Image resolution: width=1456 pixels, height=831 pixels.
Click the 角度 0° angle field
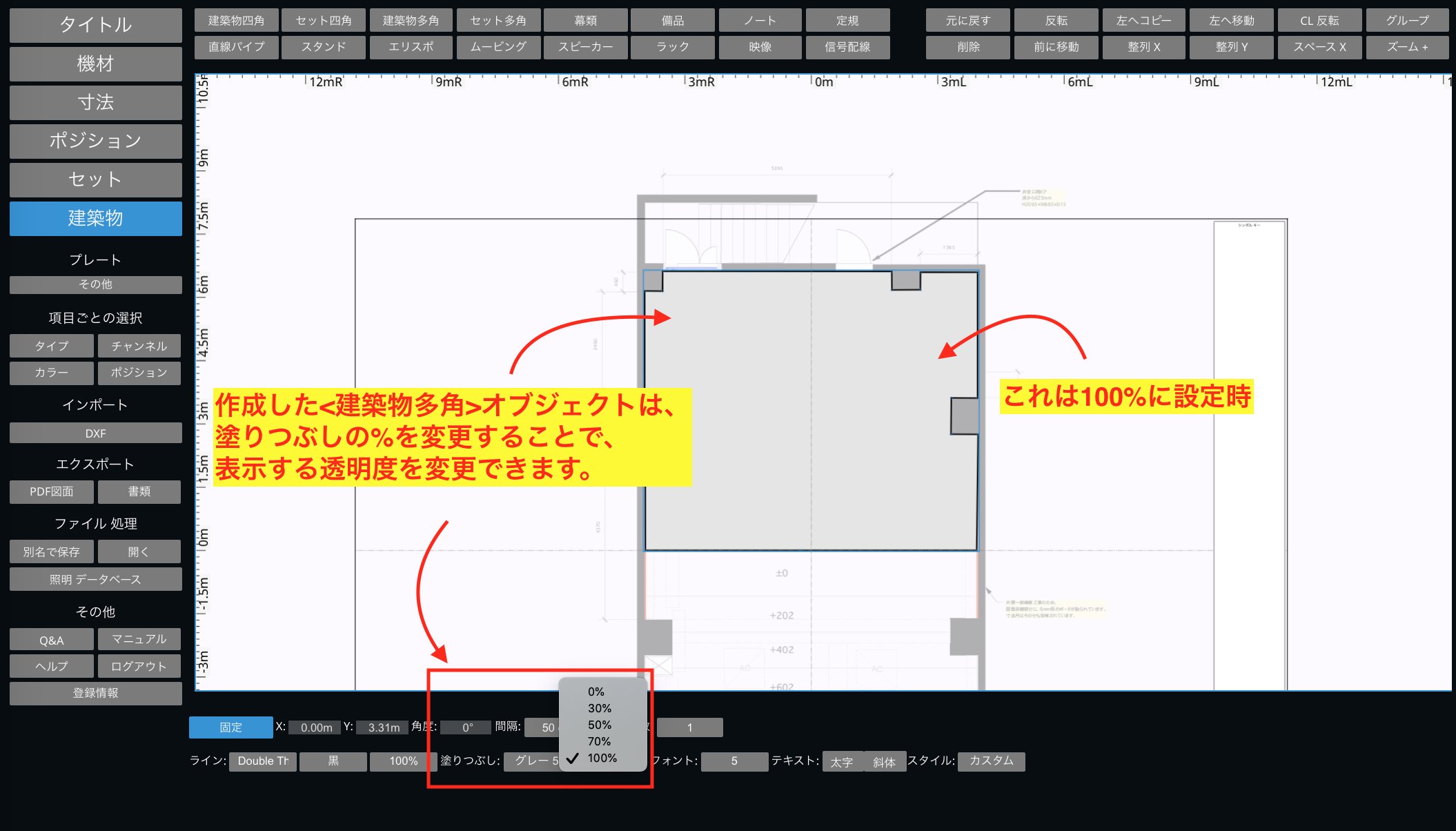point(466,727)
